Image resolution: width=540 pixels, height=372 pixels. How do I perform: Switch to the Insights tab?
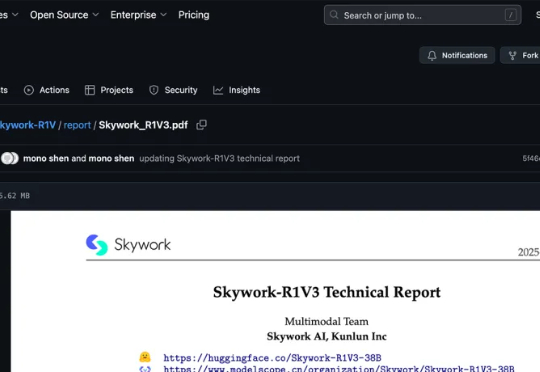[x=237, y=90]
